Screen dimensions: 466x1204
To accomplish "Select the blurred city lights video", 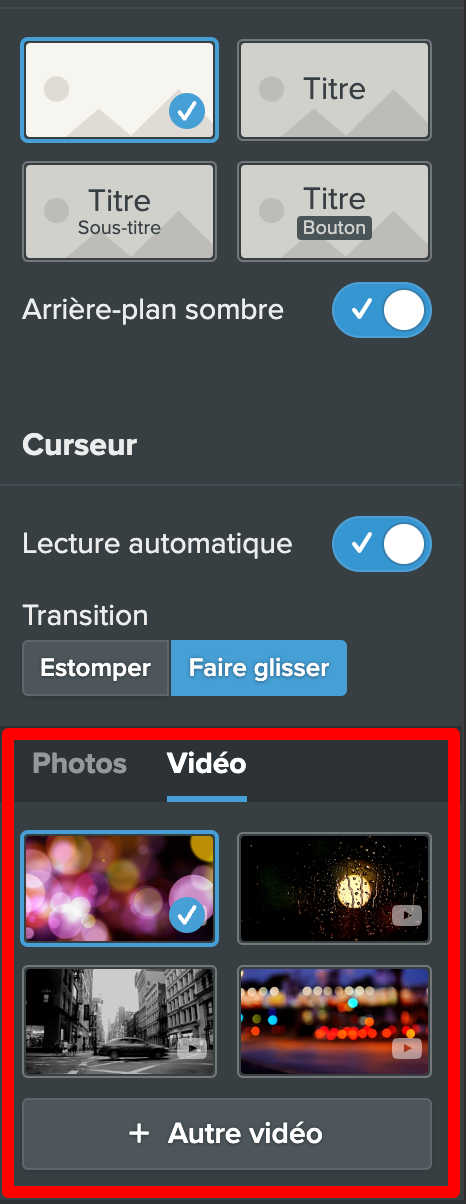I will pos(334,1021).
